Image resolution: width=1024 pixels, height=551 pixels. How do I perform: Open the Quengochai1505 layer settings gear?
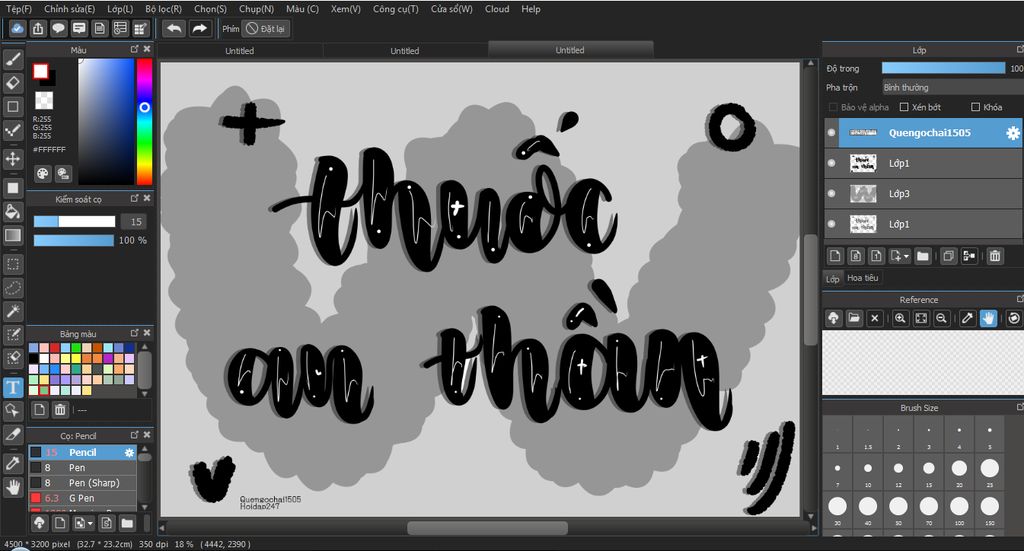click(x=1012, y=133)
